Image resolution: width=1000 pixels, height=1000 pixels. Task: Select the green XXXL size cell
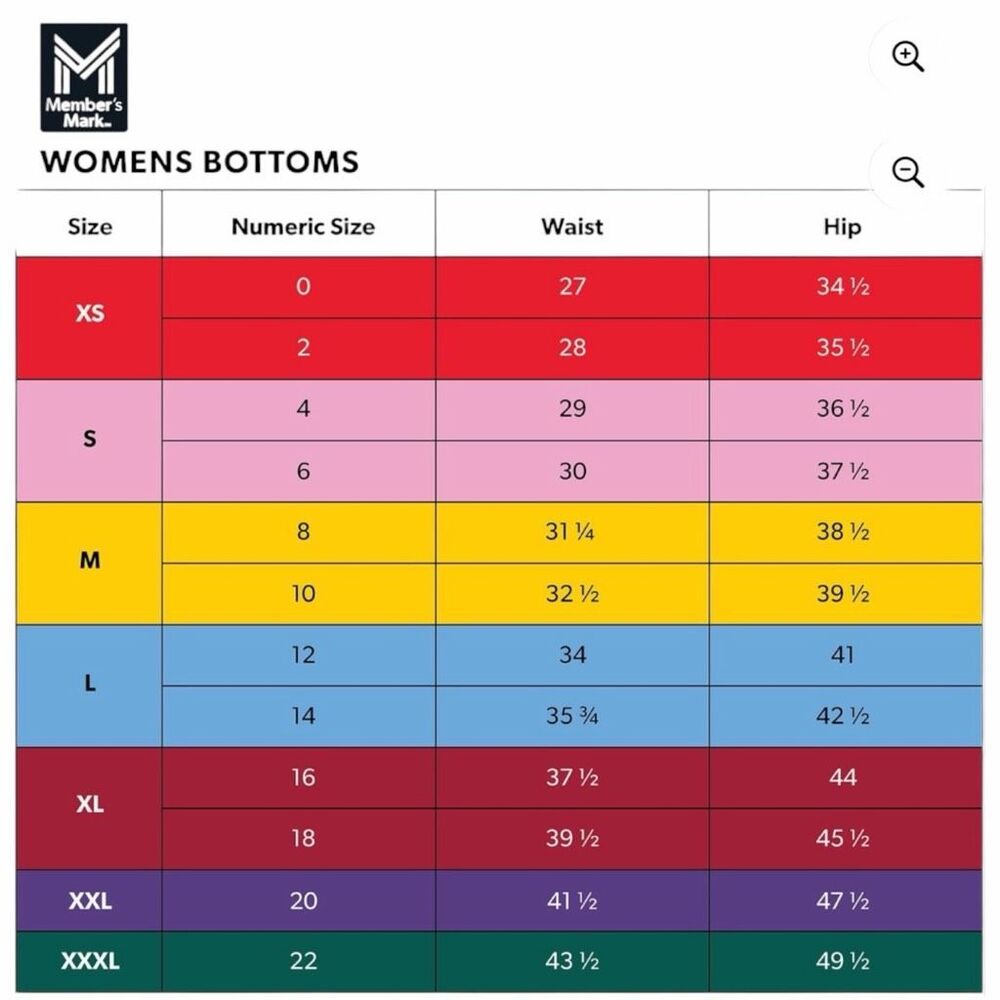pos(89,961)
